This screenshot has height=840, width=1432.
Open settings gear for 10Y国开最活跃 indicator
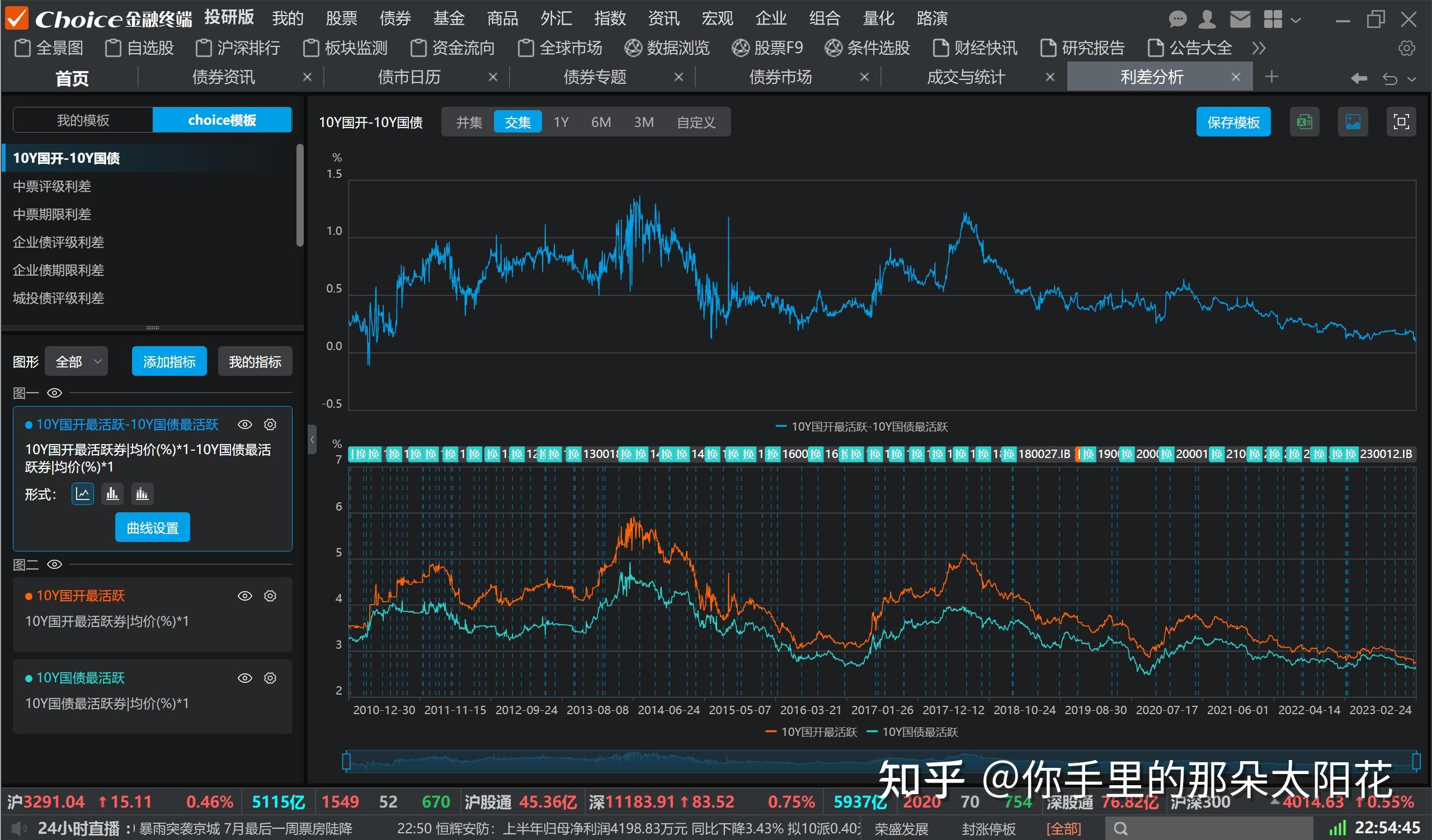[x=271, y=595]
